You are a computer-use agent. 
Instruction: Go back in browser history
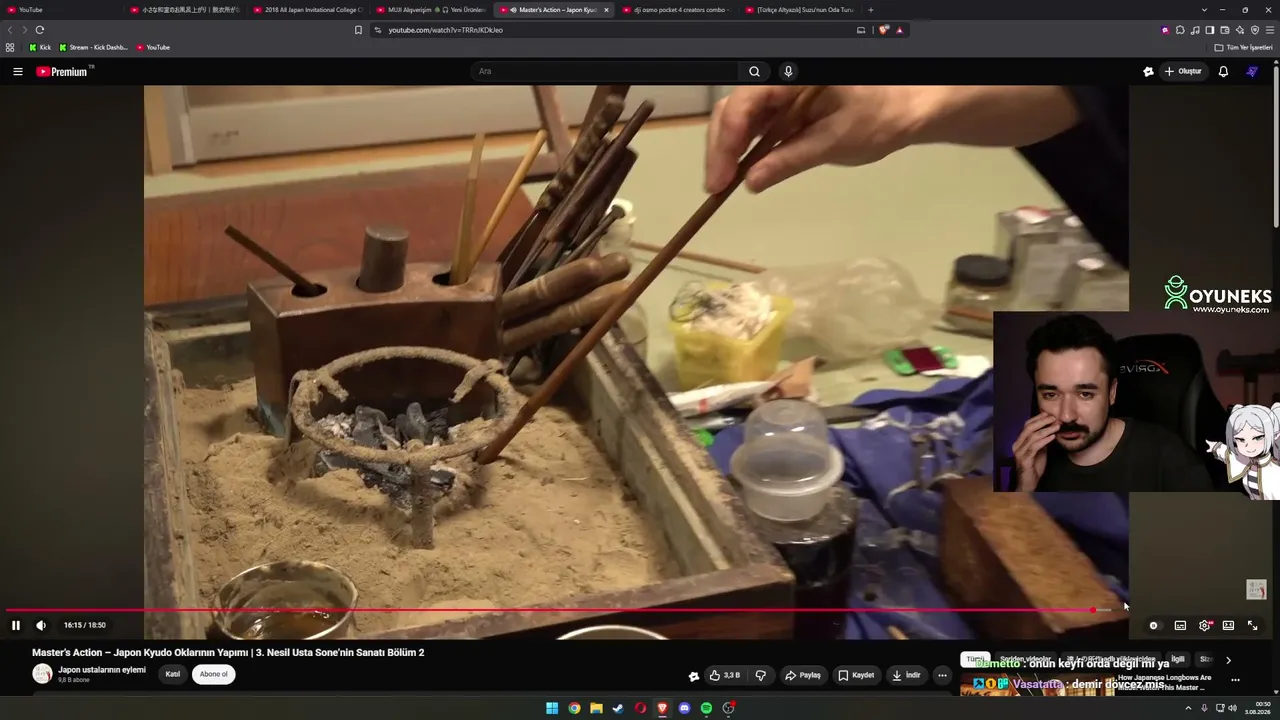[x=11, y=30]
